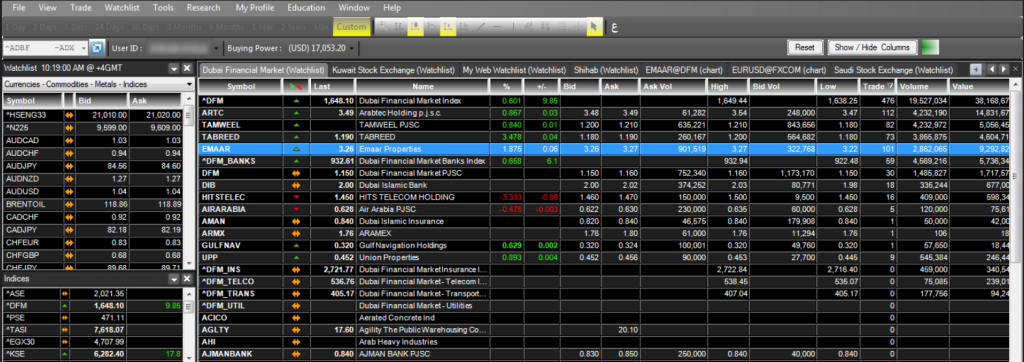
Task: Open the Indices panel dropdown arrow
Action: coord(174,279)
